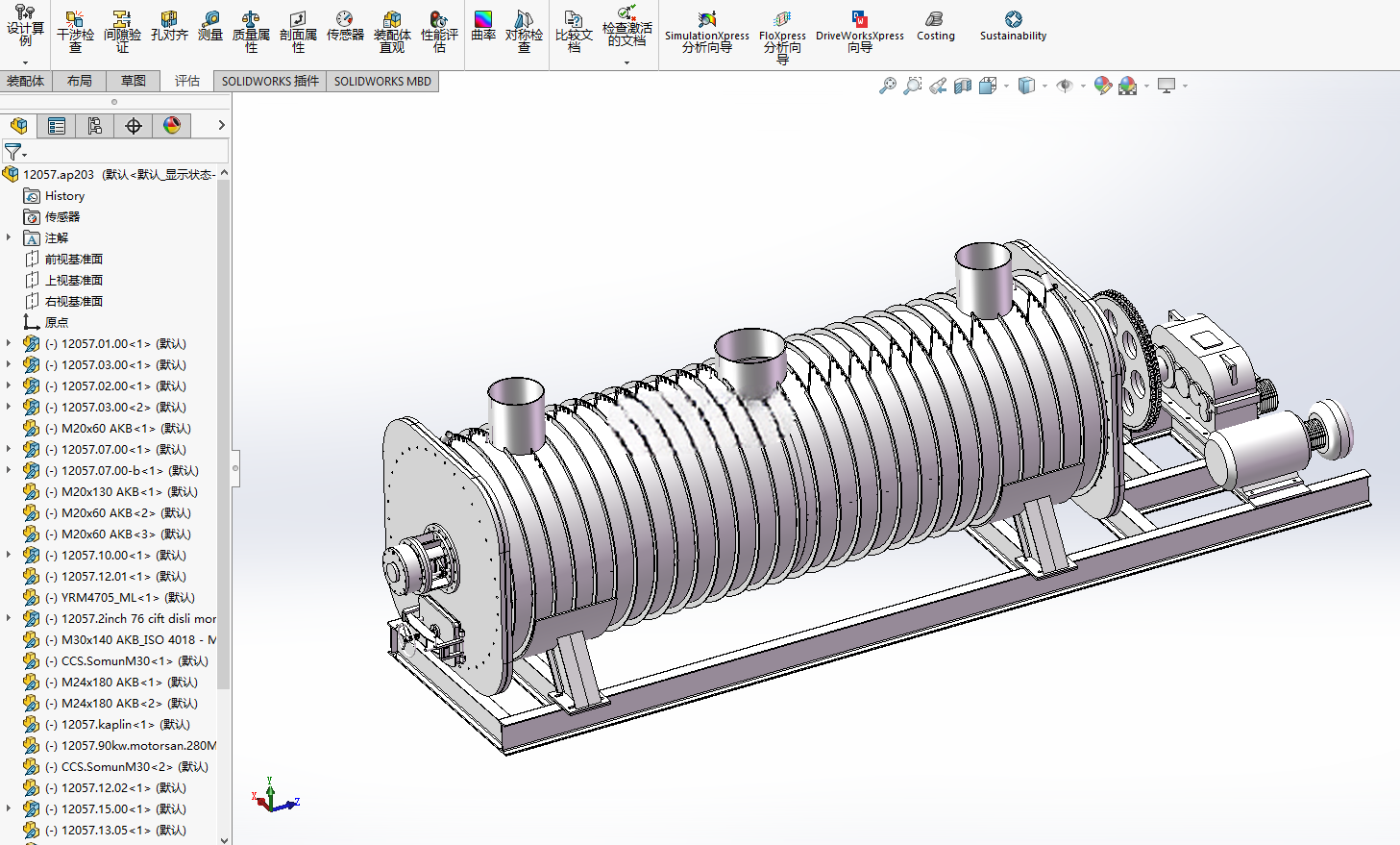This screenshot has height=845, width=1400.
Task: Switch to the 草图 (Sketch) tab
Action: click(134, 81)
